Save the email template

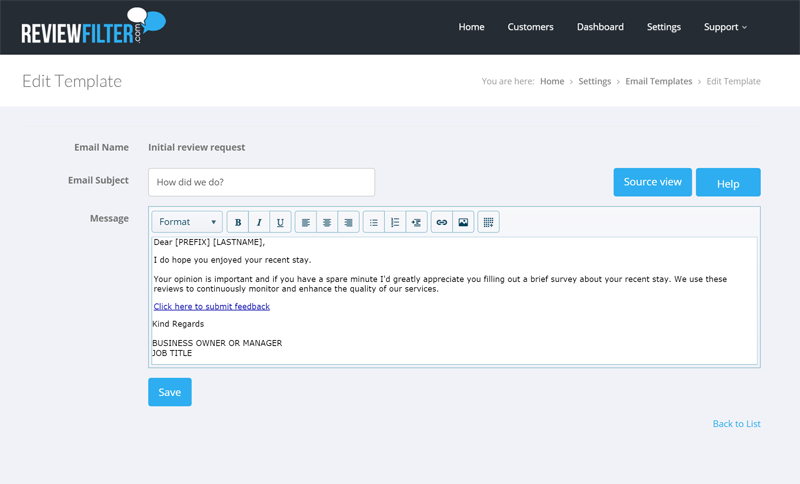pos(170,392)
